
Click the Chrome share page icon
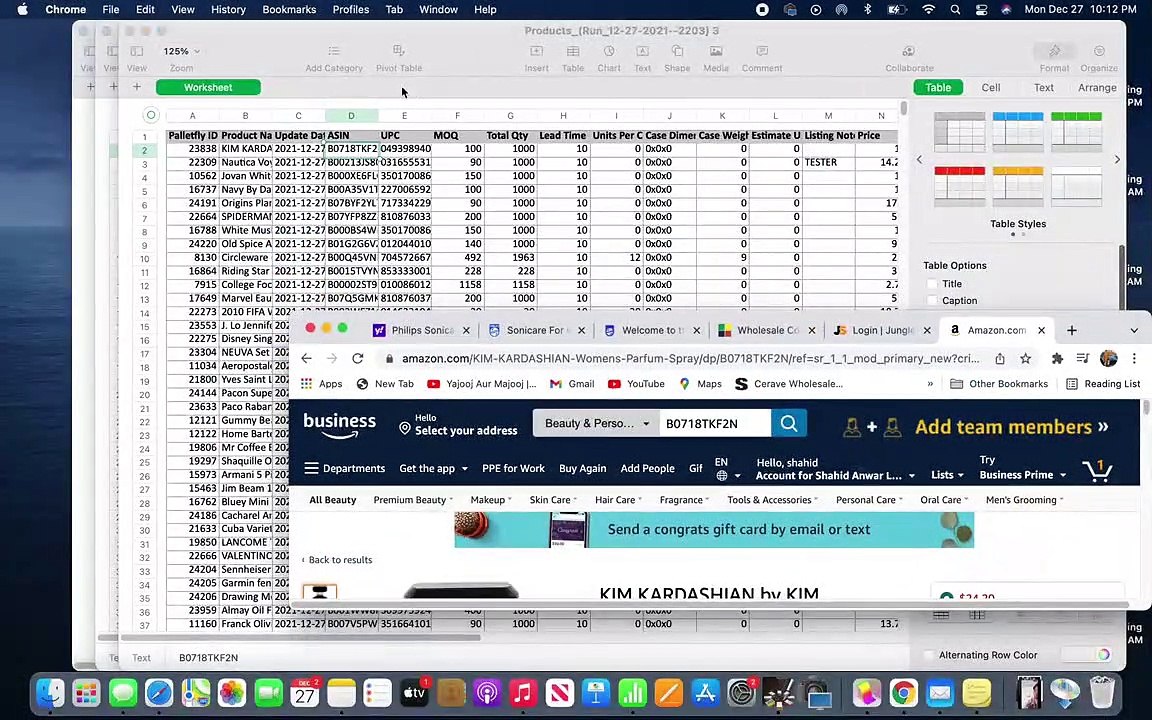[x=1000, y=359]
